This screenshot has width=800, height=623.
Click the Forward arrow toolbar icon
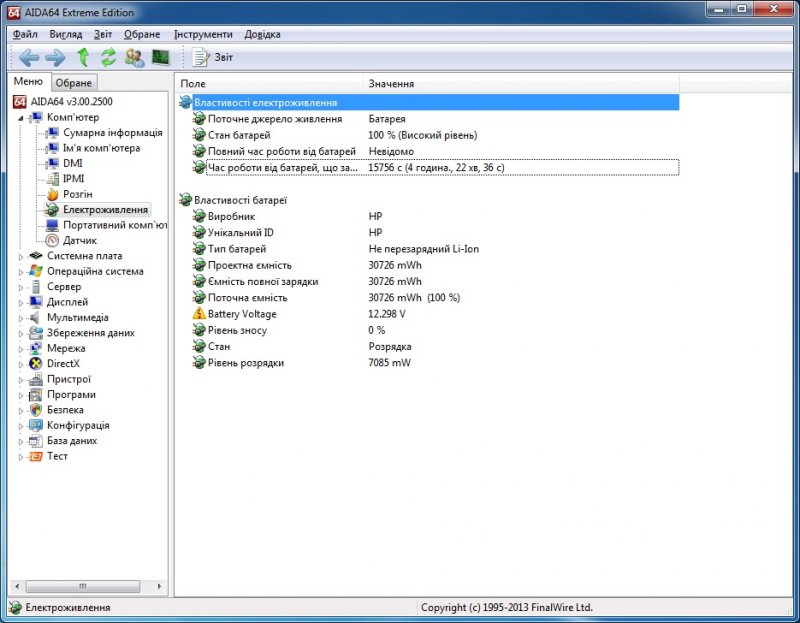[x=57, y=57]
